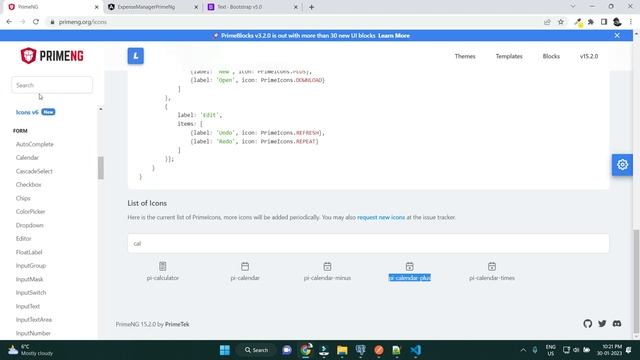Click the browser address bar

294,22
